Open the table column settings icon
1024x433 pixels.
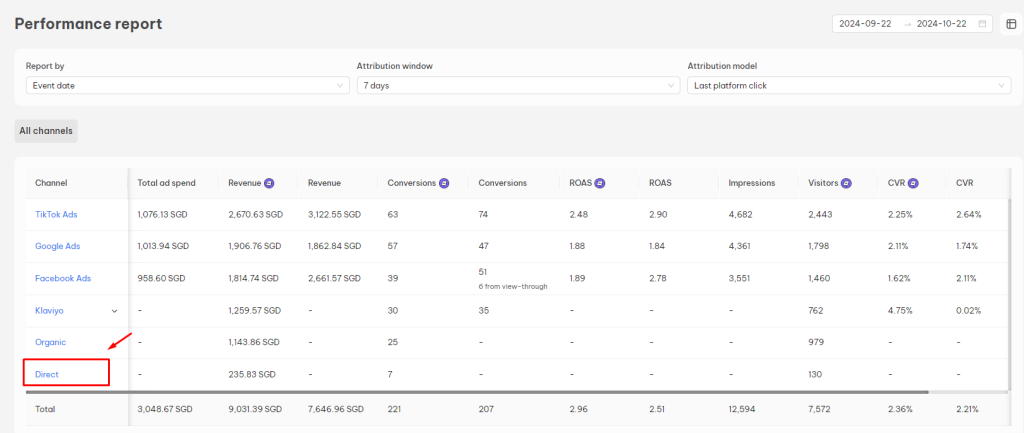[1011, 24]
